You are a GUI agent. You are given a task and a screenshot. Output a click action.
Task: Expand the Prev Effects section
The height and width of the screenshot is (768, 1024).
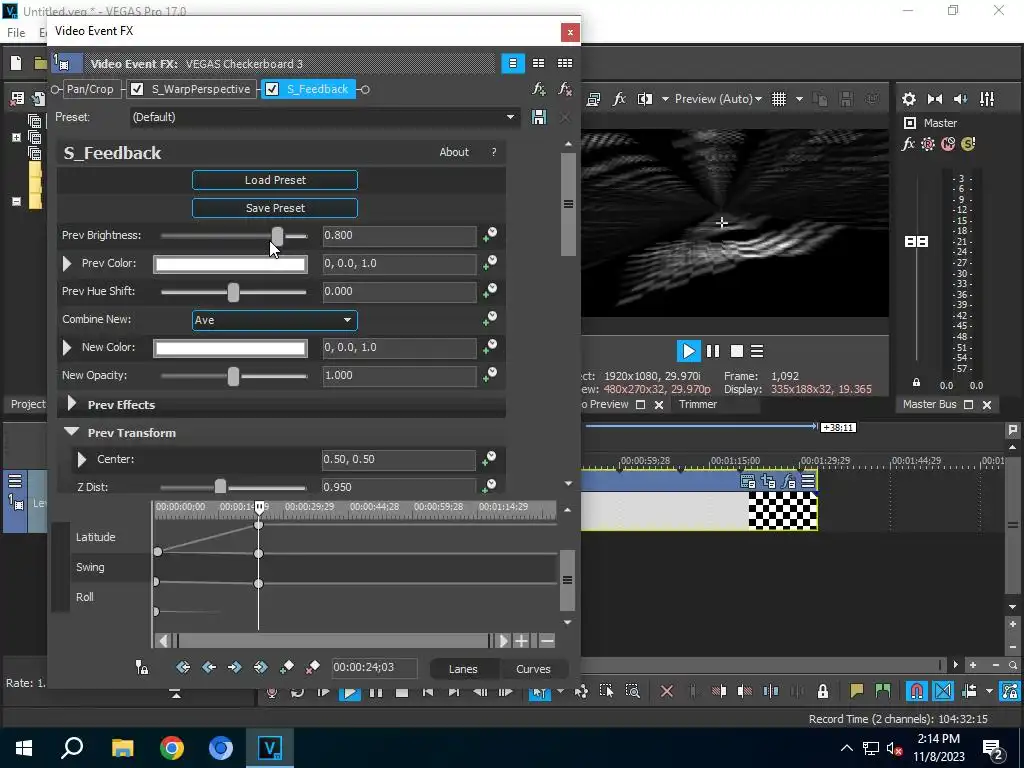tap(72, 404)
